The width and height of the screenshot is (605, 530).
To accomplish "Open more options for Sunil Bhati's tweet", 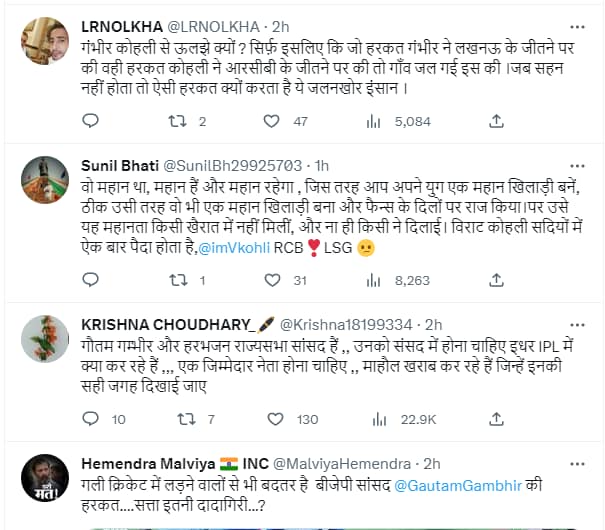I will [577, 166].
